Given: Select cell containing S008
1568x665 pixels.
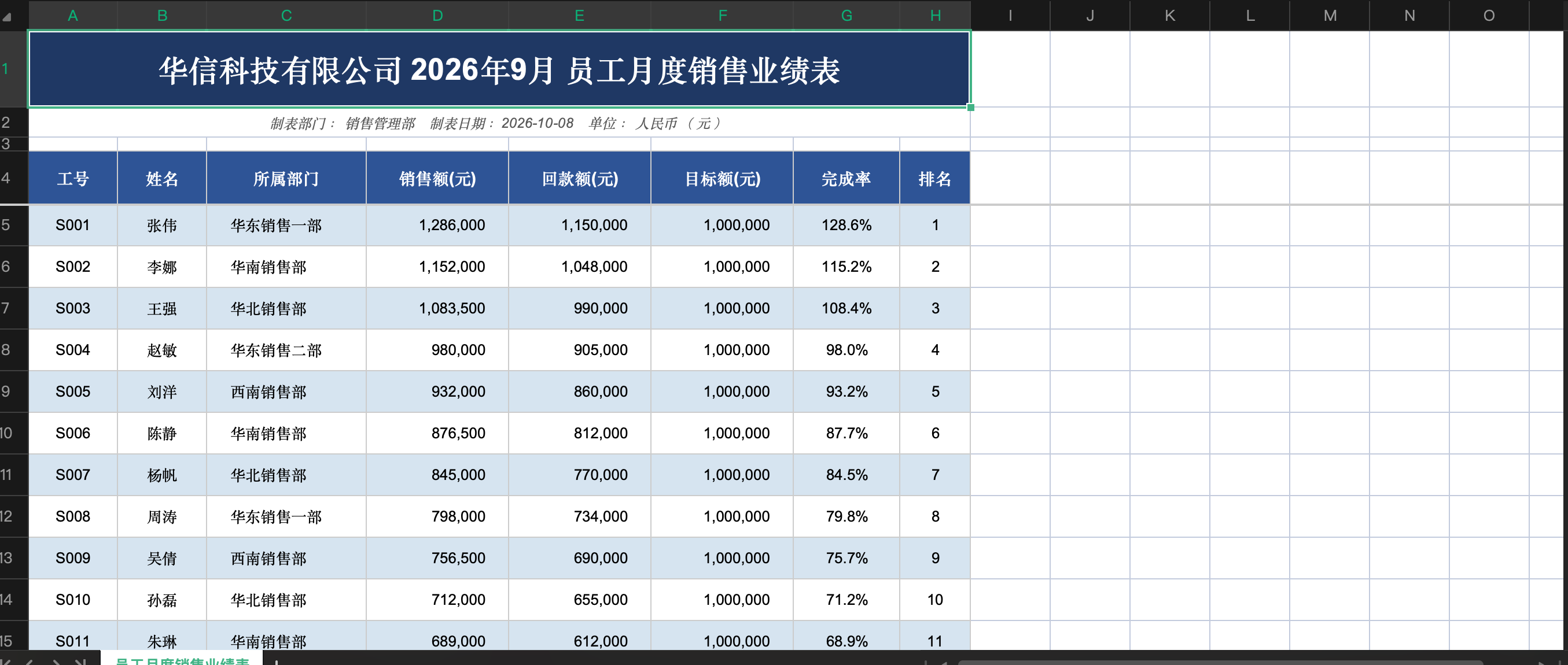Looking at the screenshot, I should click(73, 516).
